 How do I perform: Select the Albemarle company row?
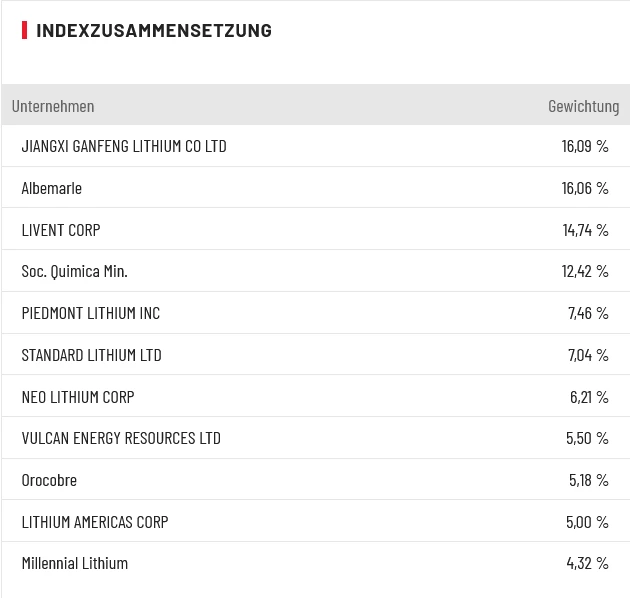click(52, 188)
